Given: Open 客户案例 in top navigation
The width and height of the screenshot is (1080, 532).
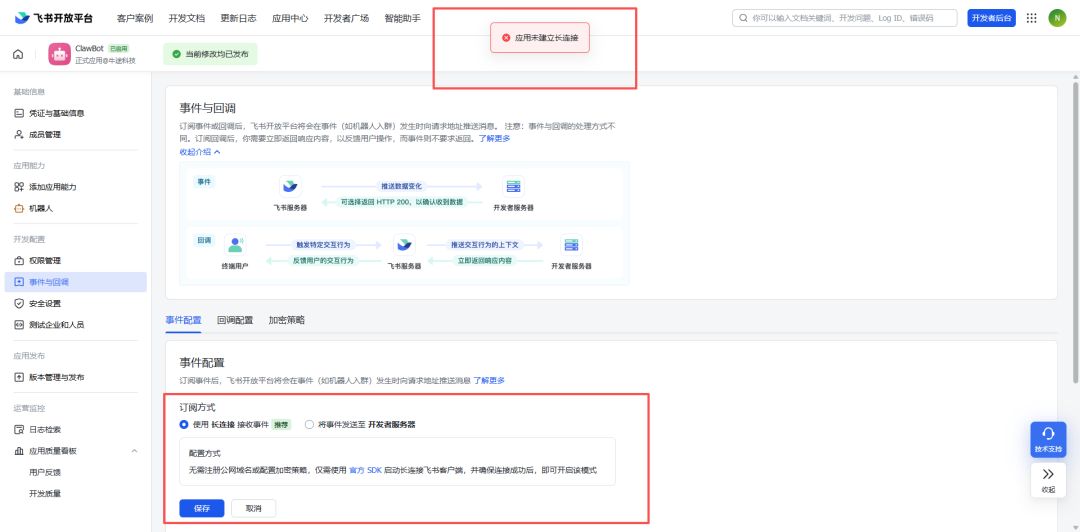Looking at the screenshot, I should (135, 18).
